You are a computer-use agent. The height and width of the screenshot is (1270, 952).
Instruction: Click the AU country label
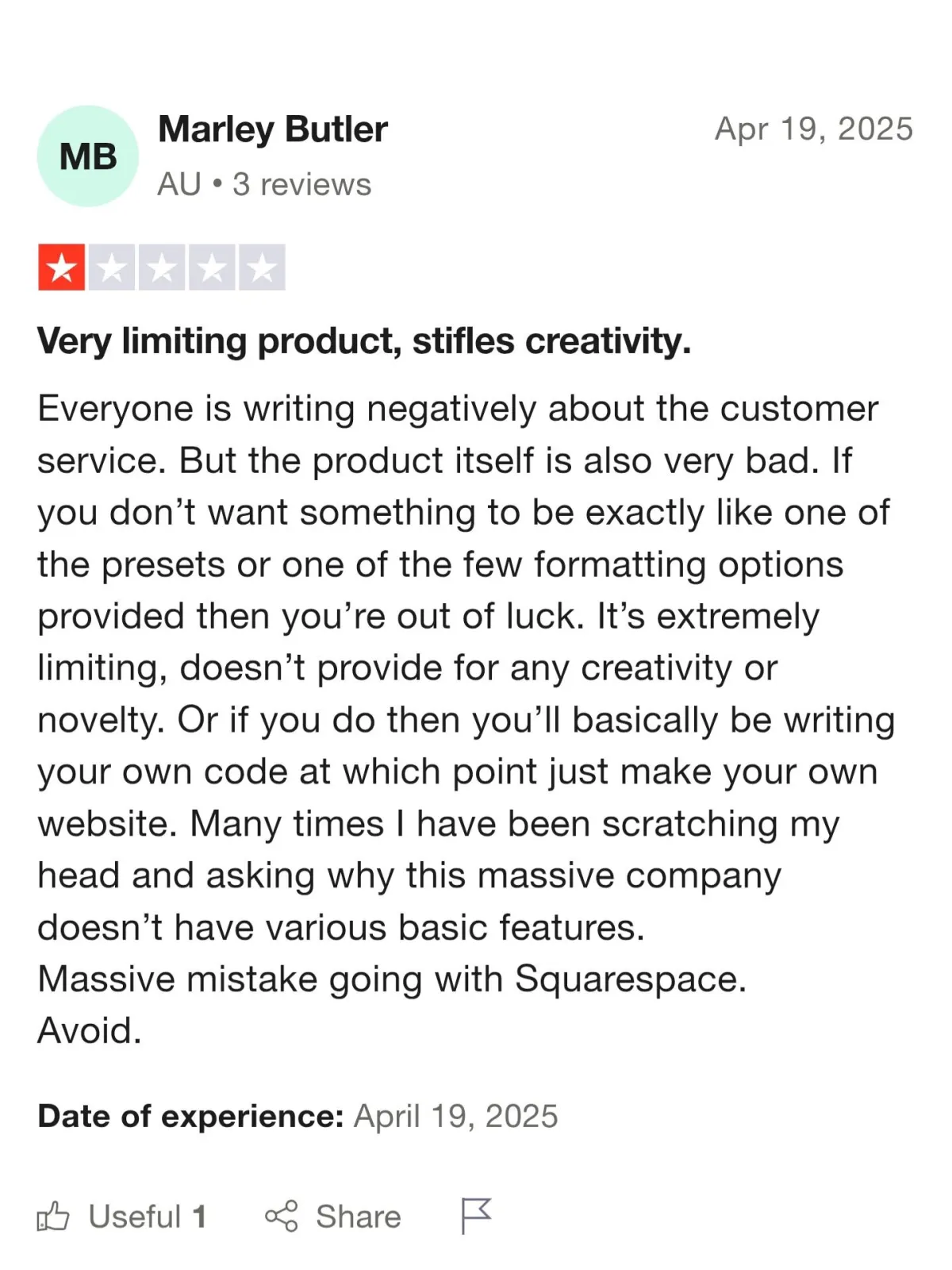[x=179, y=184]
